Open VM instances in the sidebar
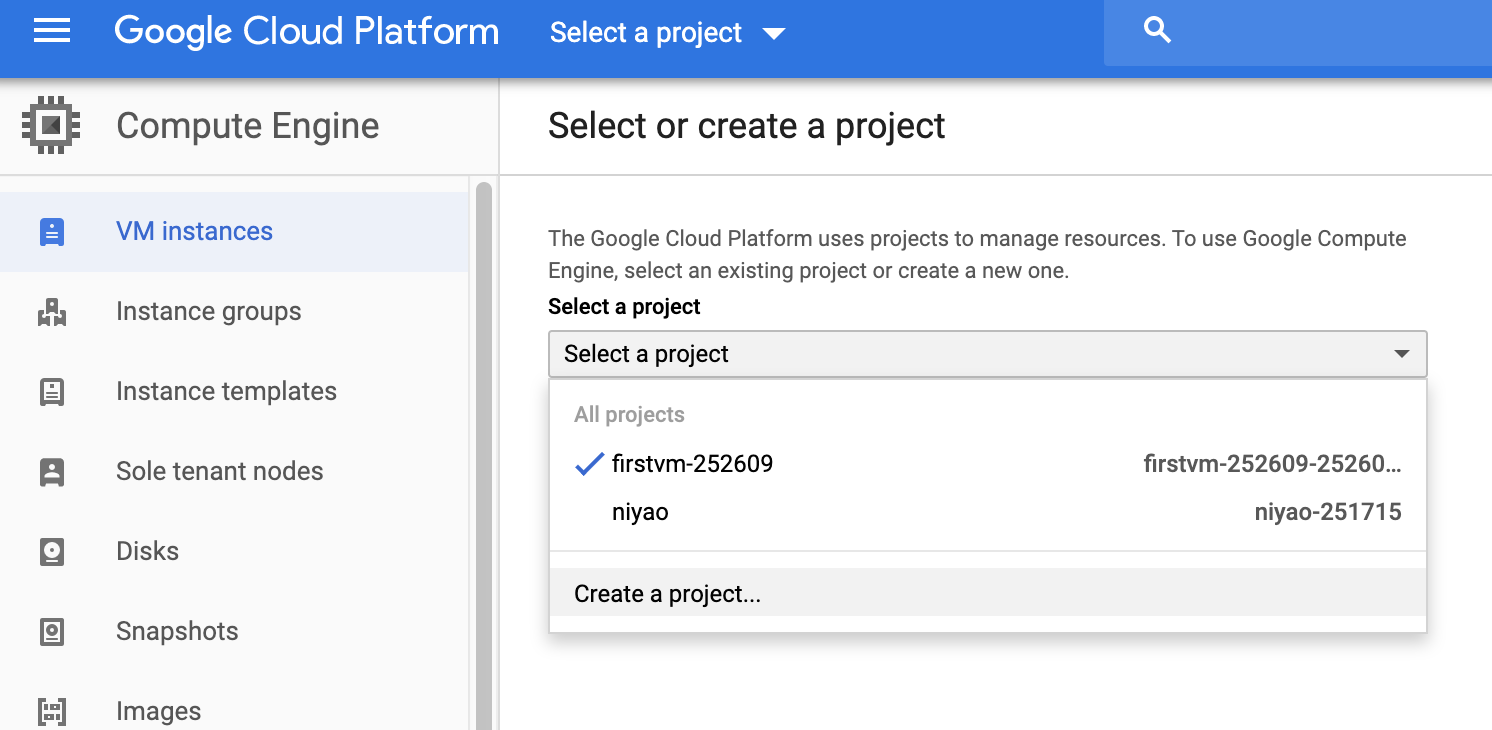The height and width of the screenshot is (730, 1492). [234, 231]
